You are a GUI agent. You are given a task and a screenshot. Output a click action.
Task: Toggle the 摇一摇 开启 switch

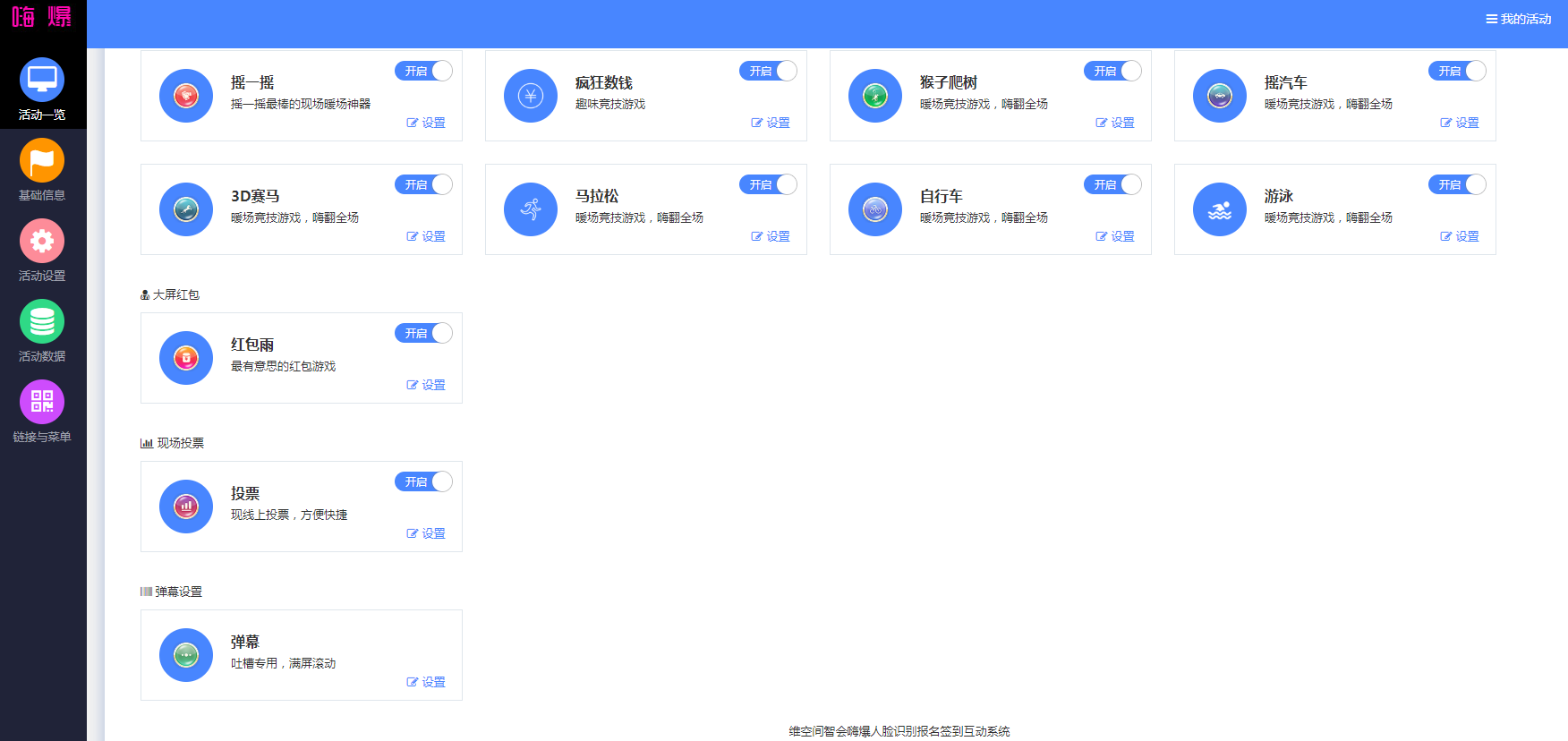point(423,71)
